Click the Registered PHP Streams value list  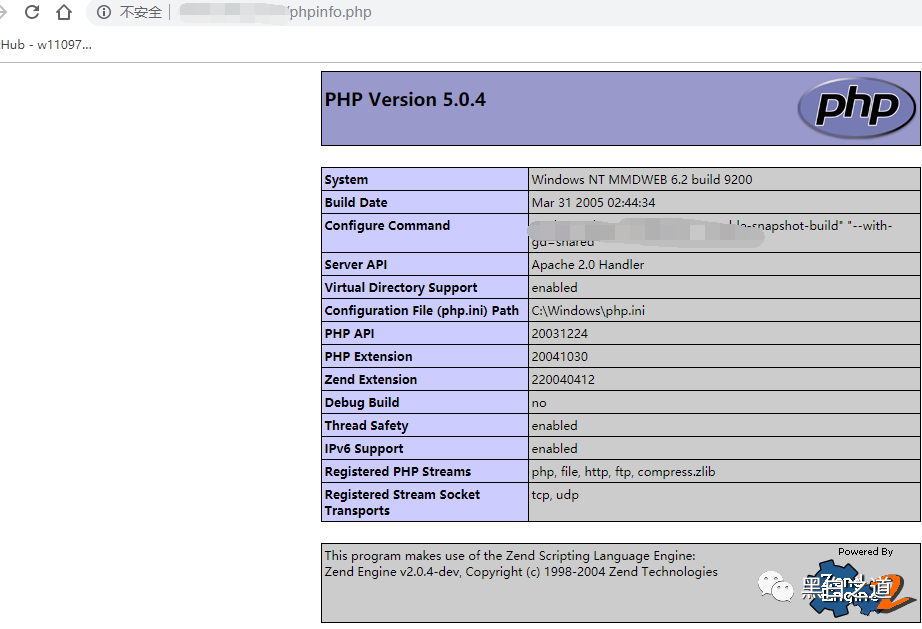click(623, 472)
